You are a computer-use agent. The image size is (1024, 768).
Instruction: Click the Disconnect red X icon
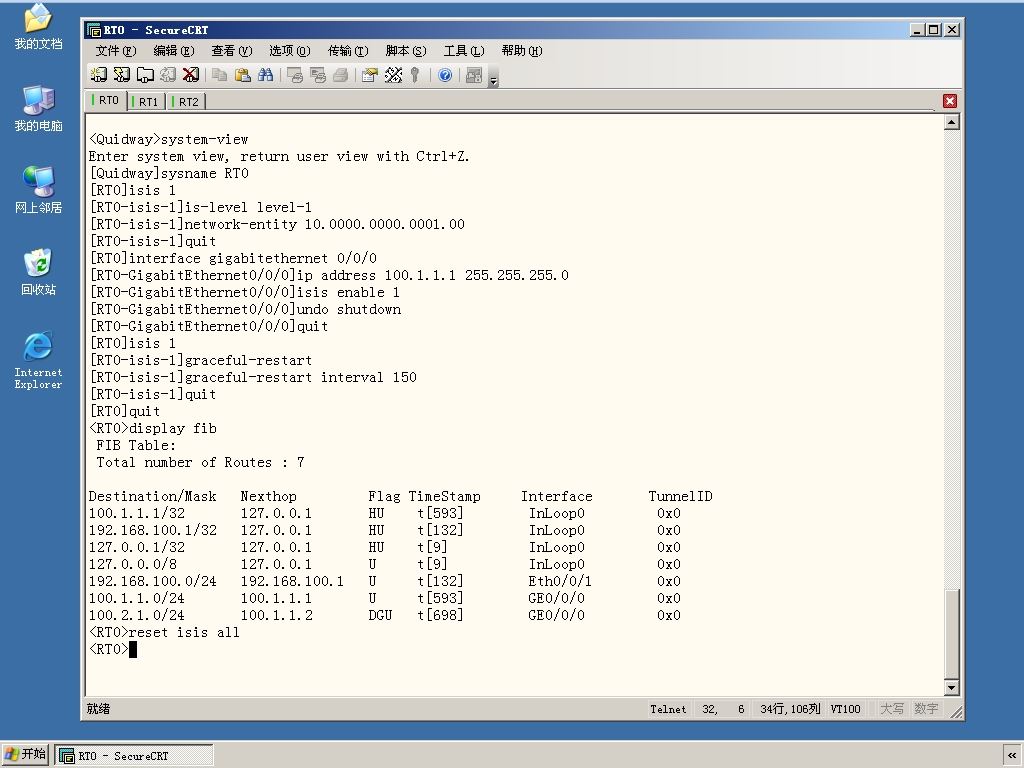(x=191, y=75)
